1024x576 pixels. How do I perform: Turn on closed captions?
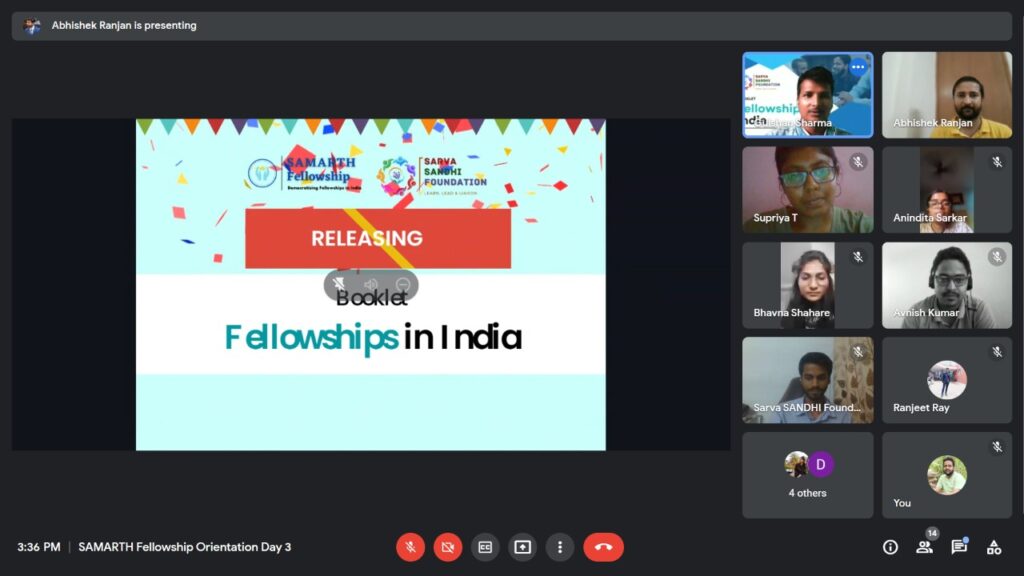tap(485, 547)
